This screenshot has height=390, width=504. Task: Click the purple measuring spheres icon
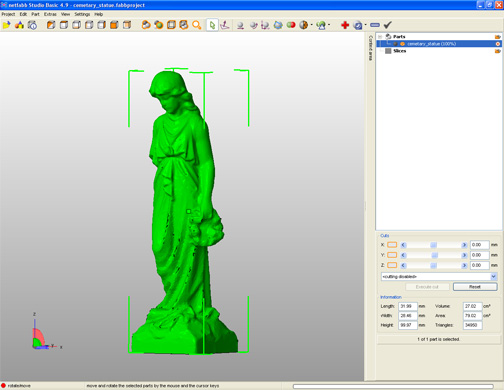(x=265, y=25)
